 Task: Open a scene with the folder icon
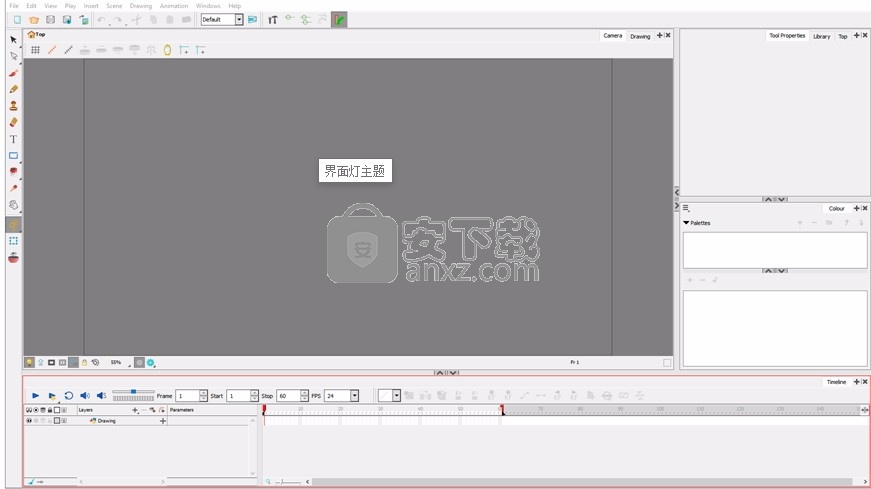(x=34, y=20)
